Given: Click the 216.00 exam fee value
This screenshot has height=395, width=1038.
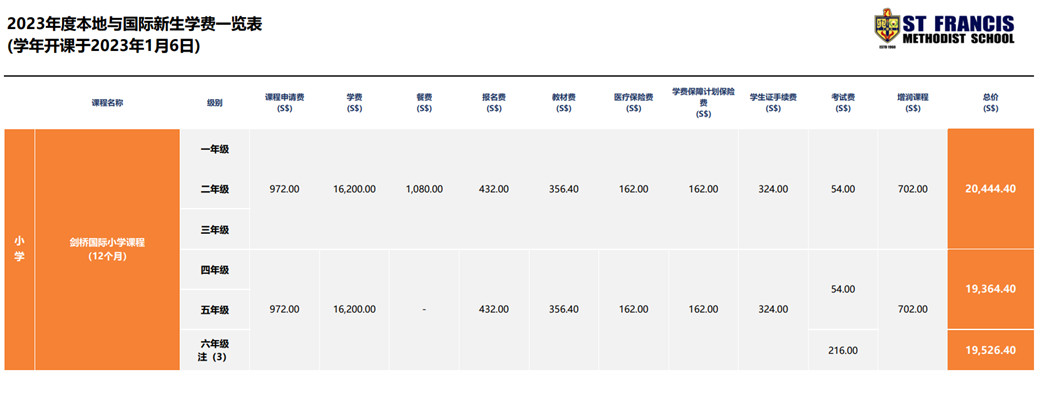Looking at the screenshot, I should (x=843, y=350).
